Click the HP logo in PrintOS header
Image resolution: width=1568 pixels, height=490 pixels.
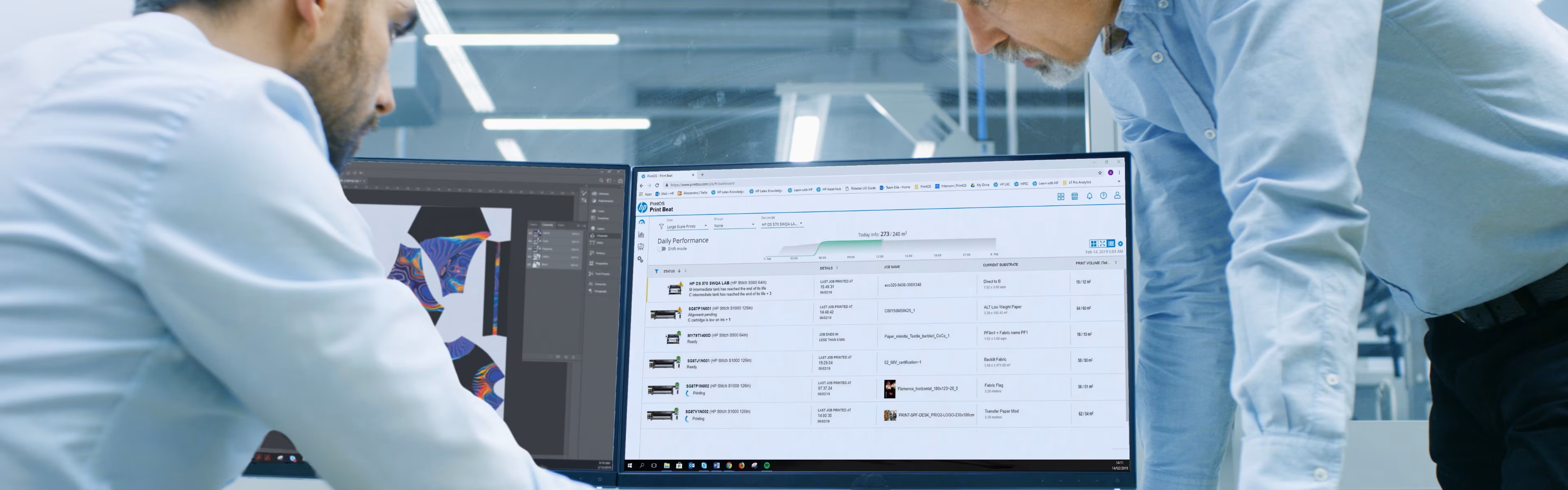642,207
